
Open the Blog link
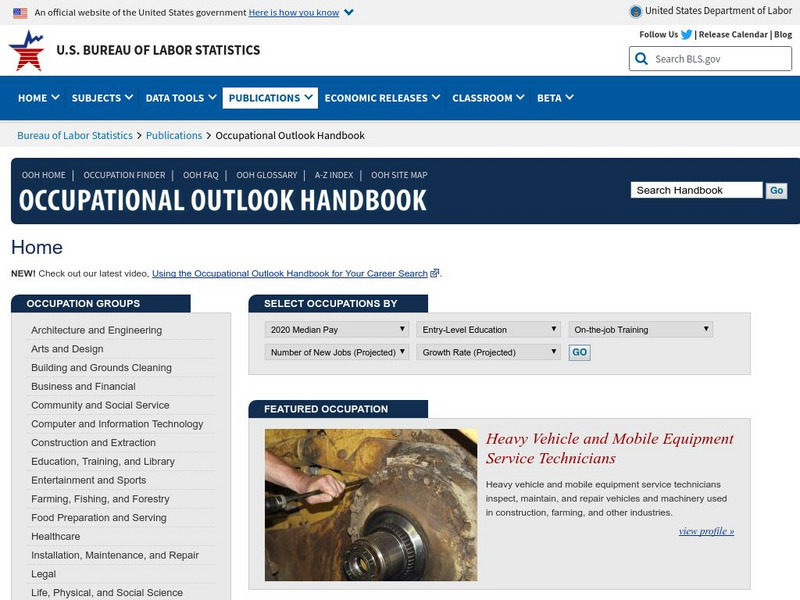[x=783, y=35]
